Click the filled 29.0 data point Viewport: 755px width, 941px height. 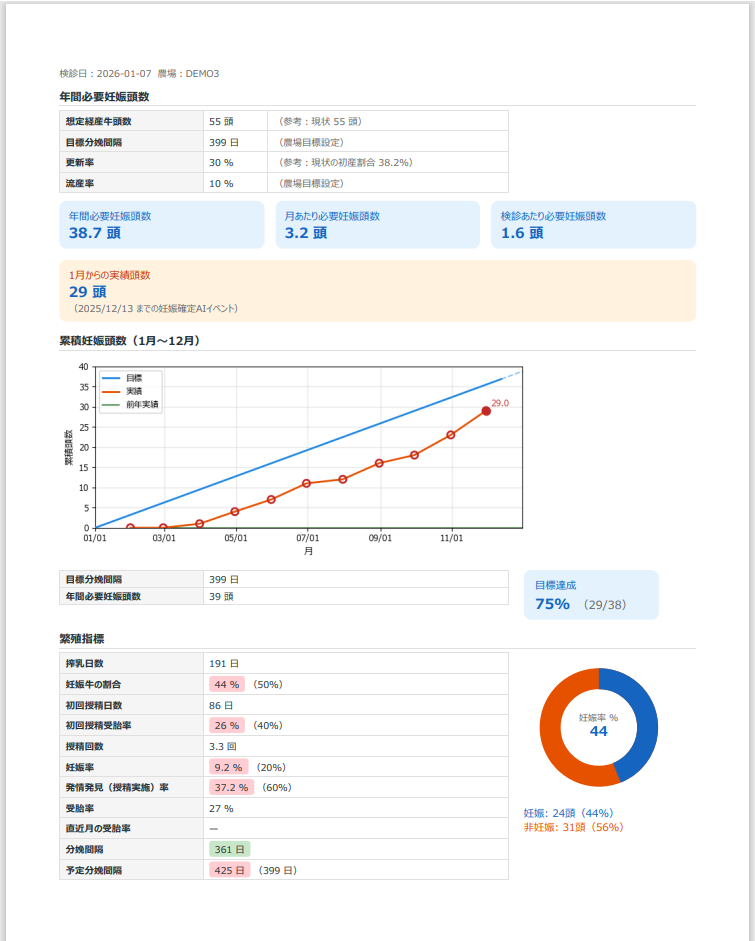click(486, 411)
